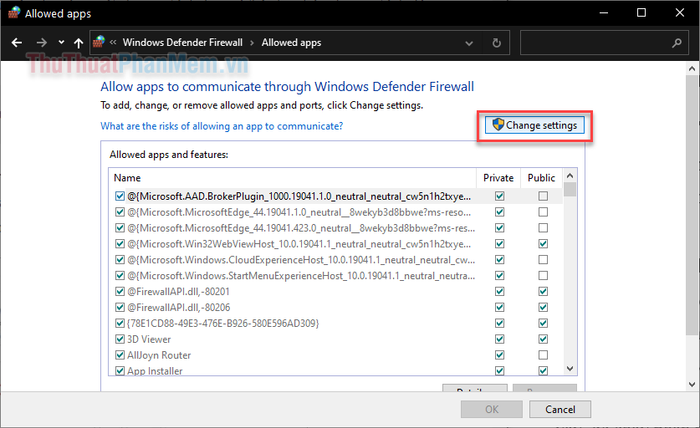This screenshot has width=700, height=428.
Task: Click the Change settings button
Action: click(x=534, y=125)
